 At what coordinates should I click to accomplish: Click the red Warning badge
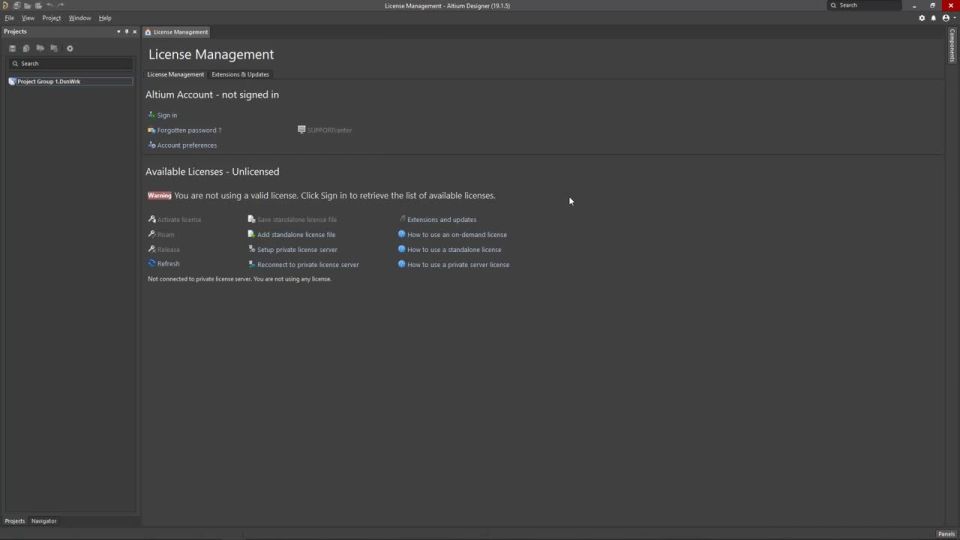tap(160, 196)
